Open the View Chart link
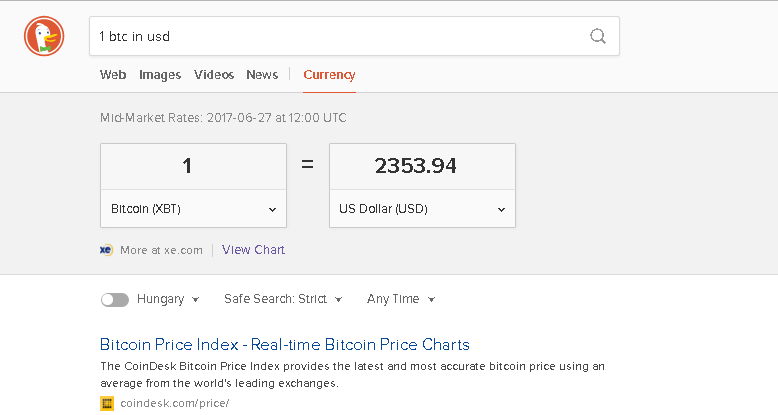 pyautogui.click(x=253, y=250)
